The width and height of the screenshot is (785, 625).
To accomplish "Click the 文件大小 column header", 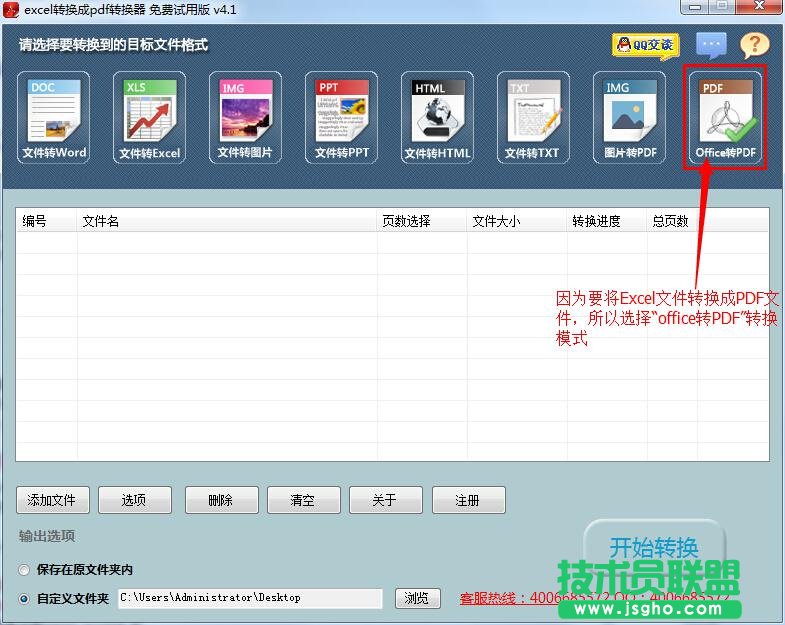I will [x=517, y=221].
